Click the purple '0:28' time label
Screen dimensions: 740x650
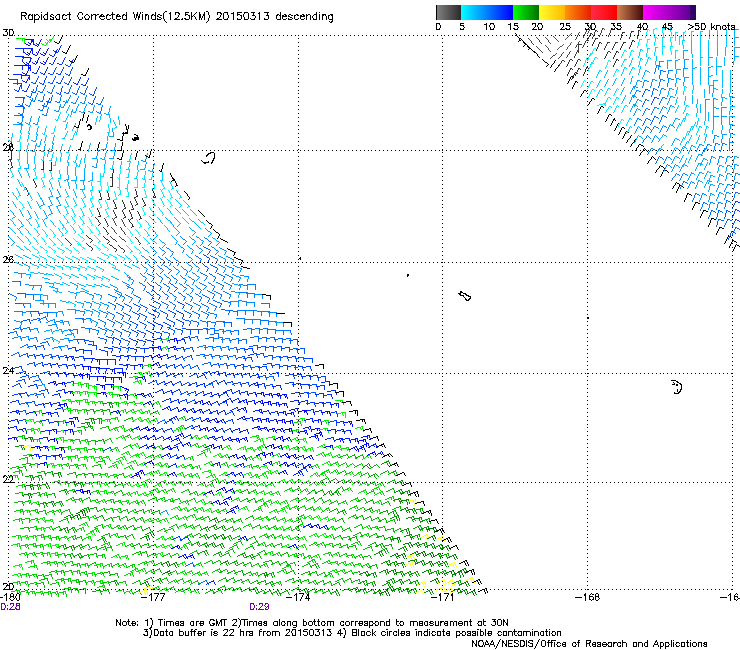pos(10,607)
